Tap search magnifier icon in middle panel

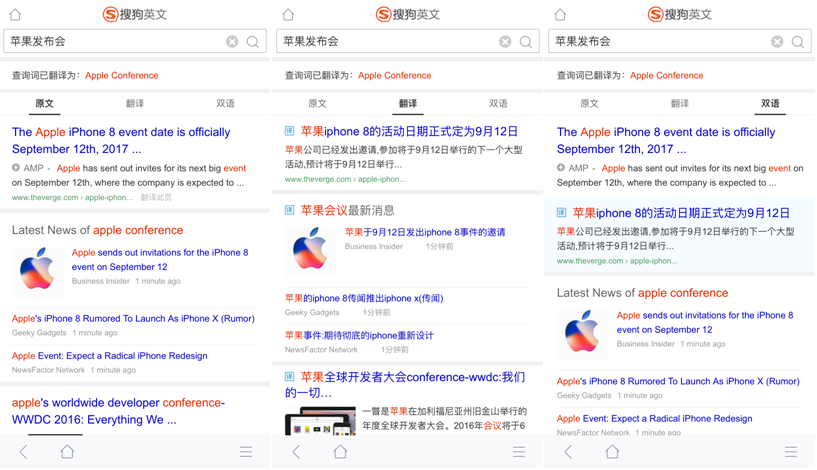tap(526, 42)
